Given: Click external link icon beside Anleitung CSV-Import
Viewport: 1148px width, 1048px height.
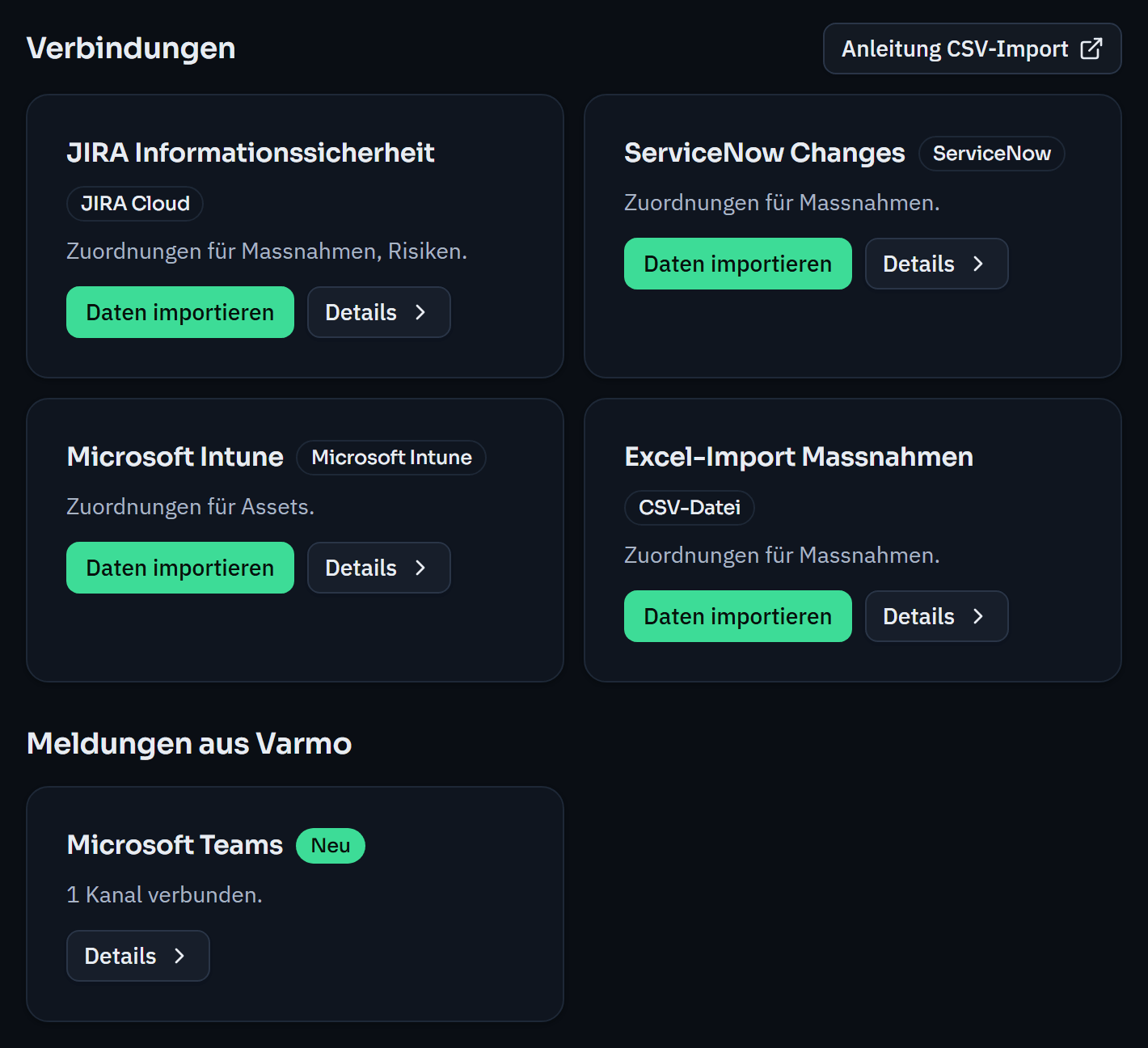Looking at the screenshot, I should [x=1091, y=49].
